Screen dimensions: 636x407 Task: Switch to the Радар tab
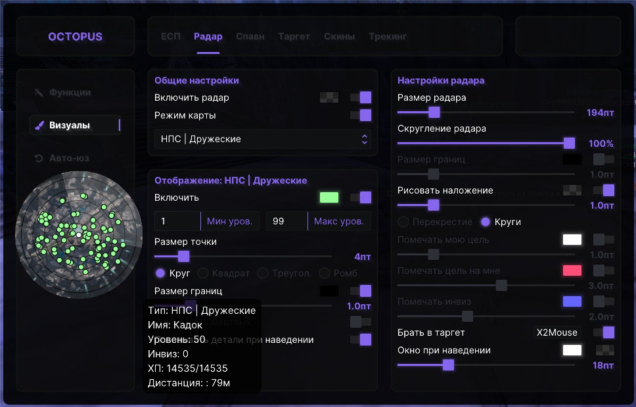pos(208,37)
